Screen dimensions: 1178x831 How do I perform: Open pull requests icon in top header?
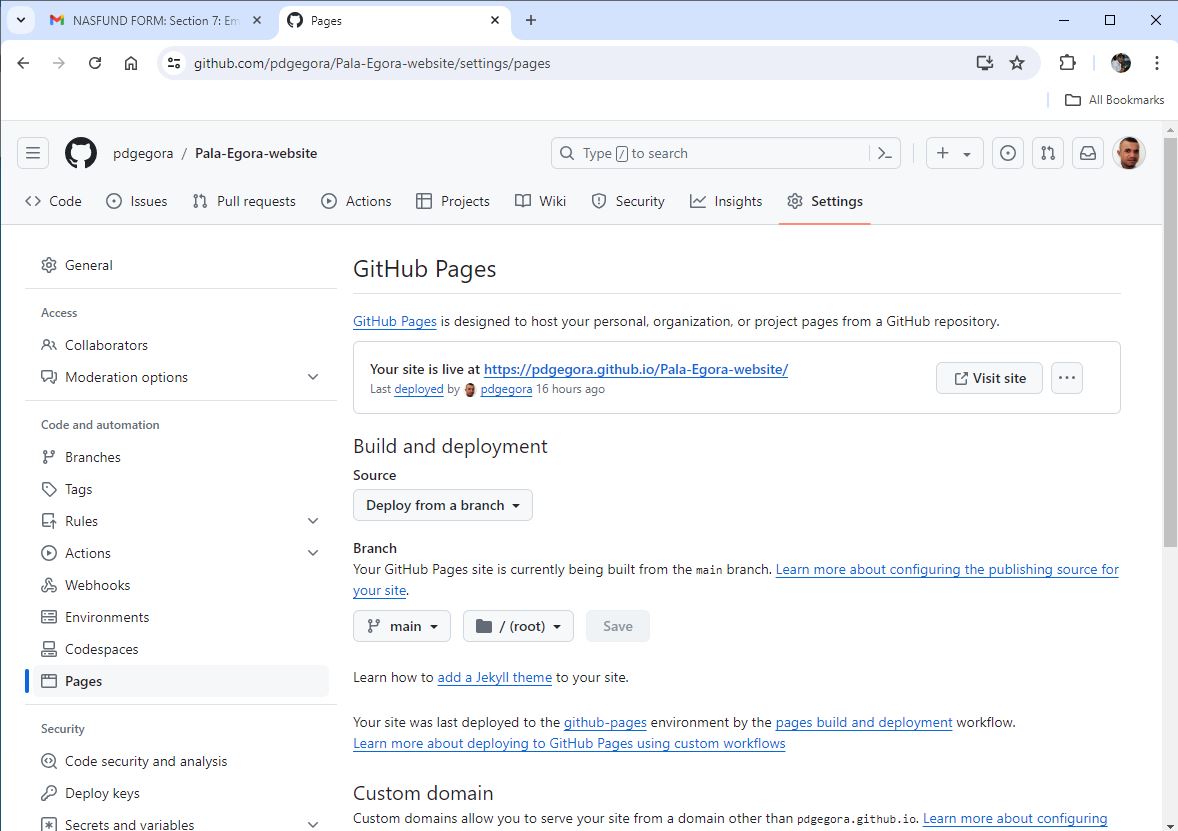click(1047, 153)
